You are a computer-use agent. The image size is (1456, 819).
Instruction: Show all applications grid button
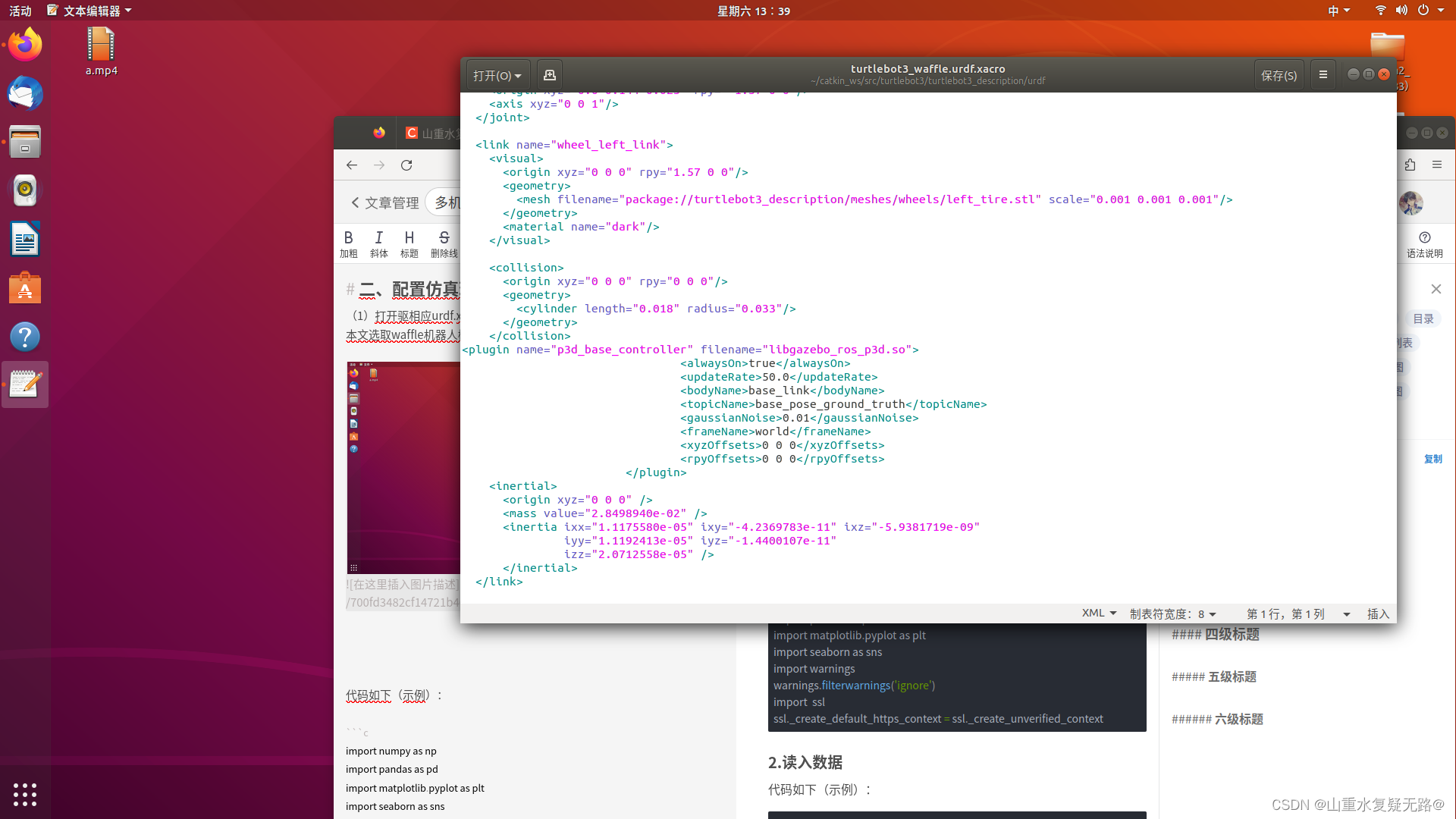tap(25, 794)
